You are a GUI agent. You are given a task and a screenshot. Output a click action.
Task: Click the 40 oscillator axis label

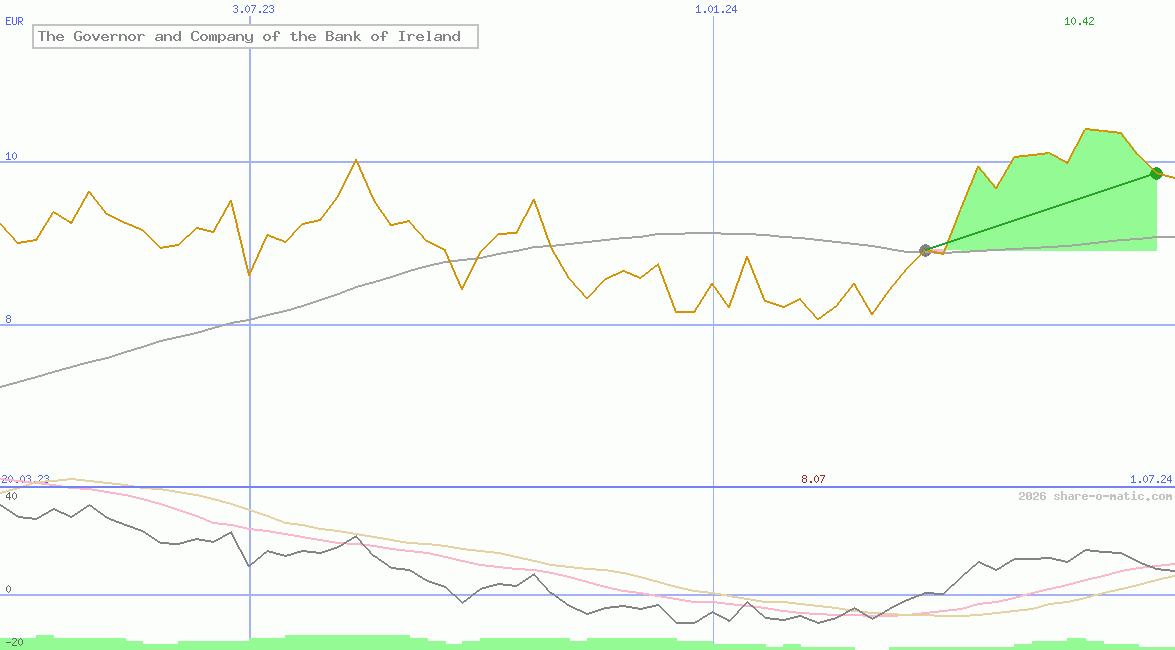pyautogui.click(x=11, y=496)
